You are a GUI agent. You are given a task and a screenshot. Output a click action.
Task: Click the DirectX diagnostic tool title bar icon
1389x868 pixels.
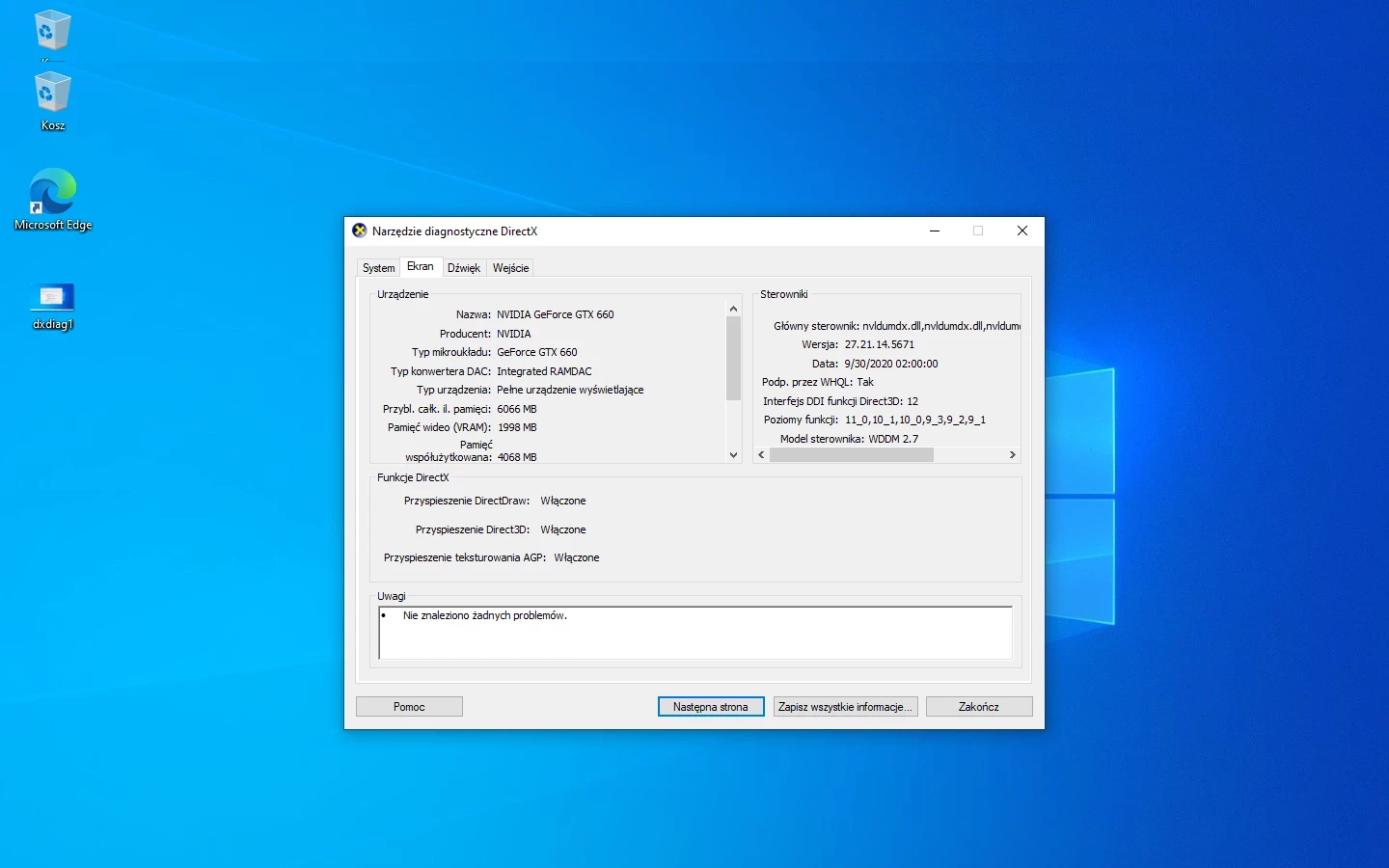[360, 231]
